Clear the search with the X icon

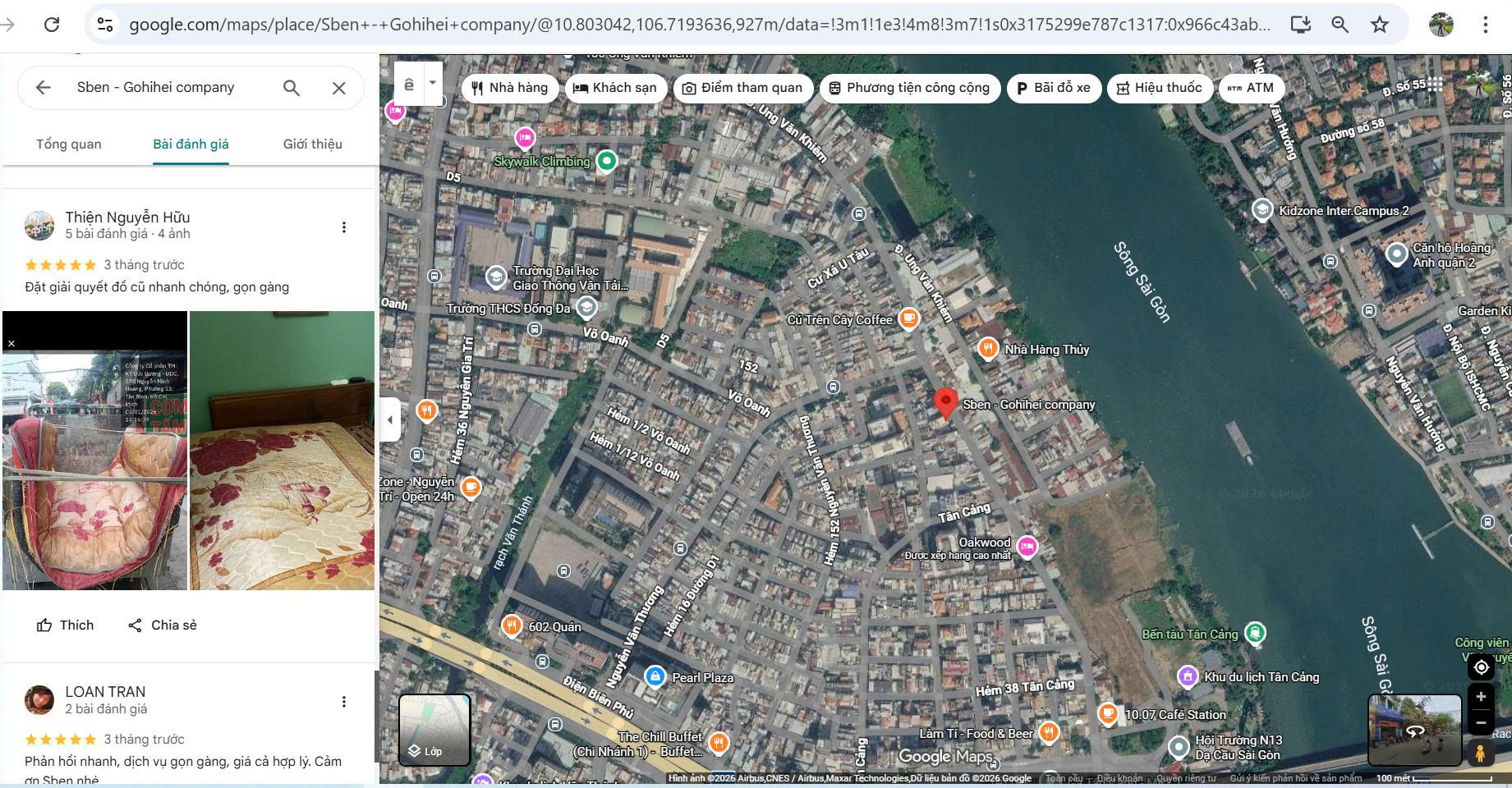[338, 88]
